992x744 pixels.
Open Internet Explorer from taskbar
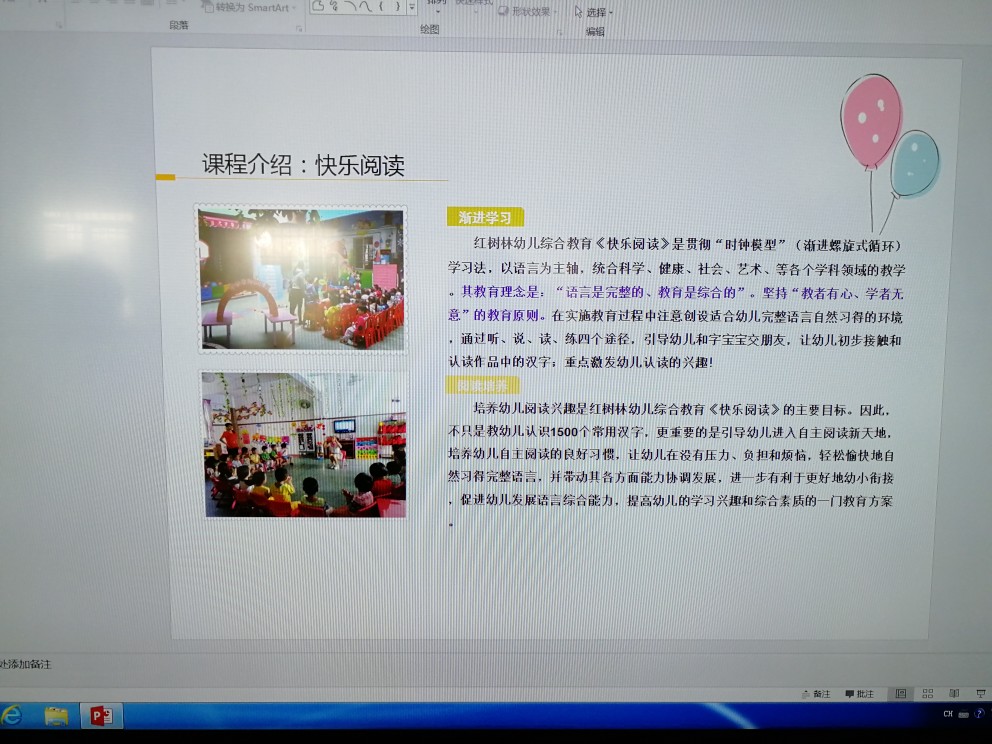(x=12, y=715)
